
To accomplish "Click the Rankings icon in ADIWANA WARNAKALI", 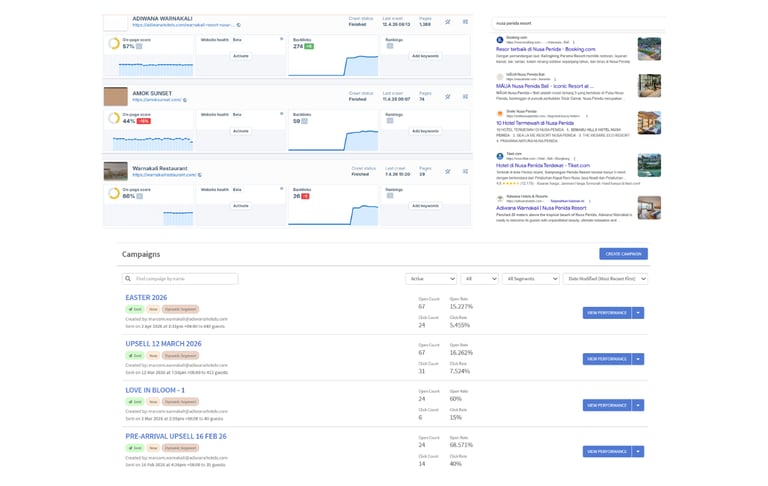I will [390, 46].
